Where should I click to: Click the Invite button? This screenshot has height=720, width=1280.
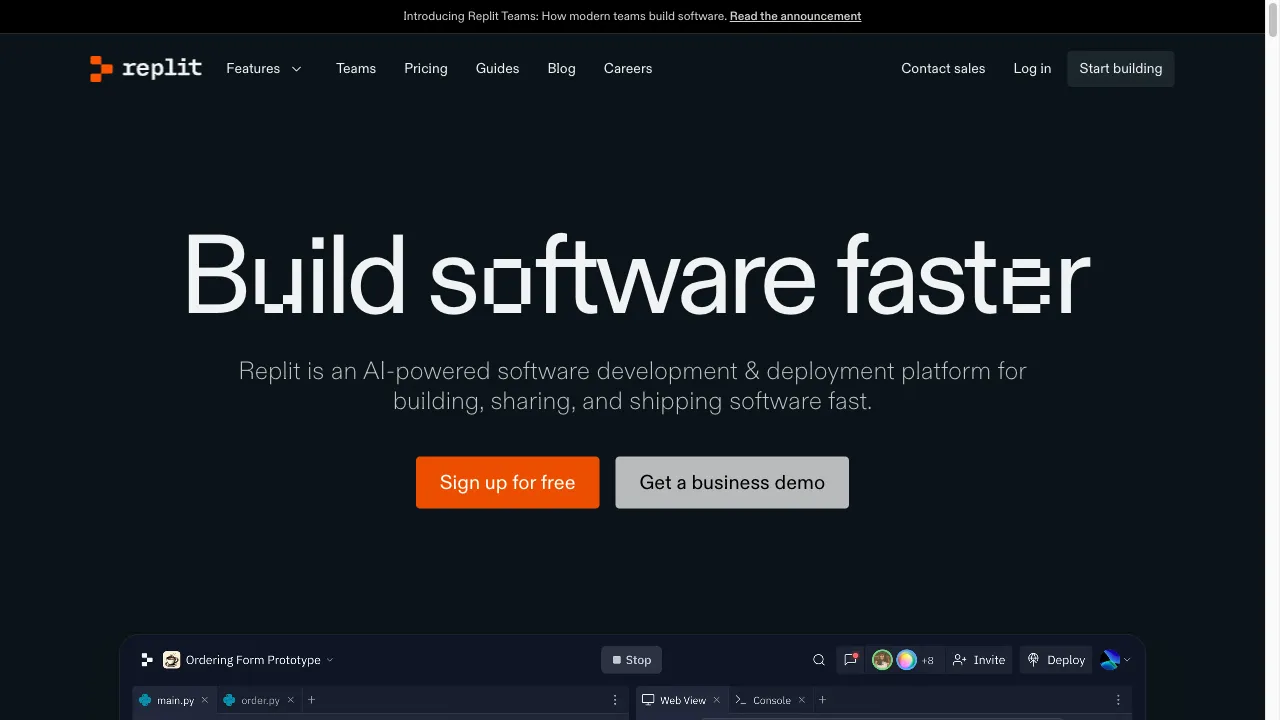[979, 660]
